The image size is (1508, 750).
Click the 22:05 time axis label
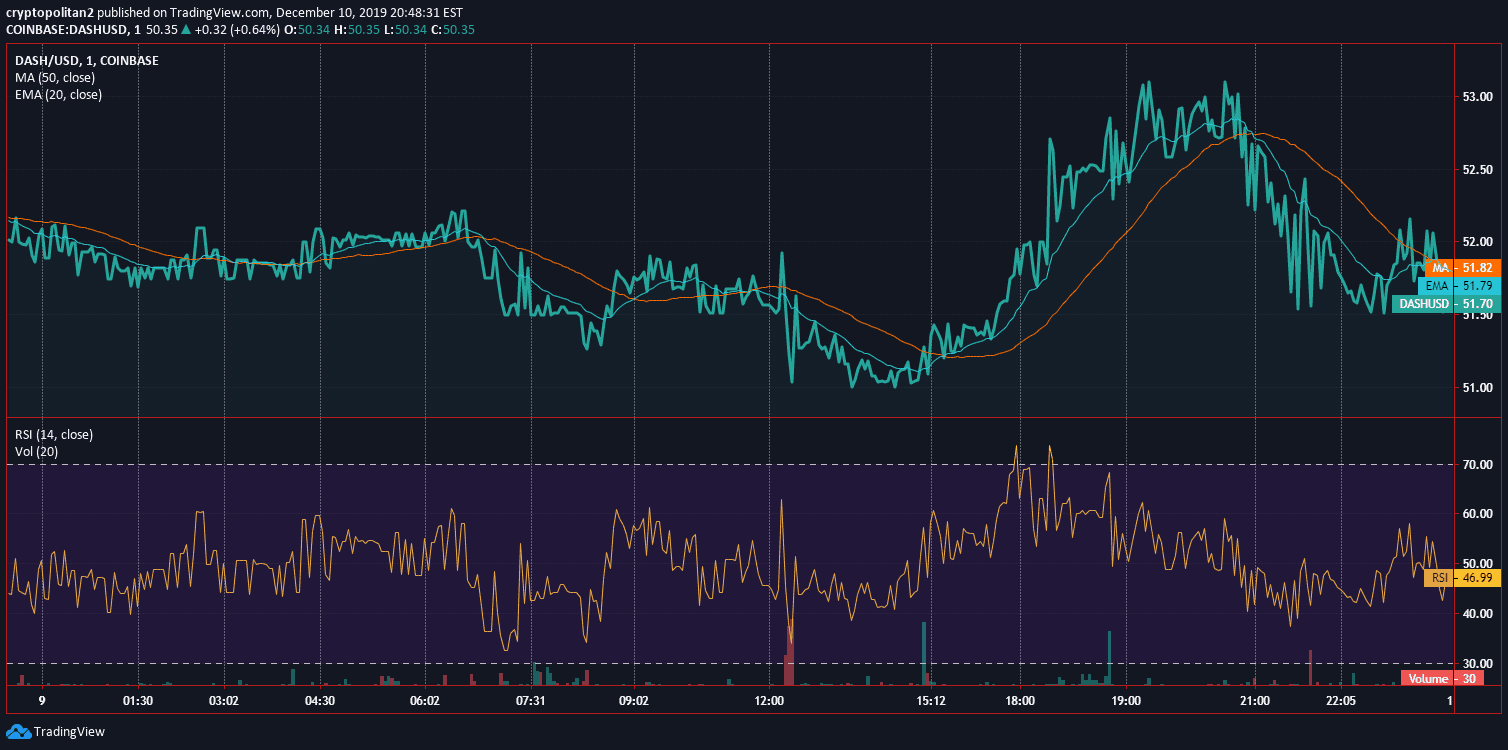coord(1341,701)
